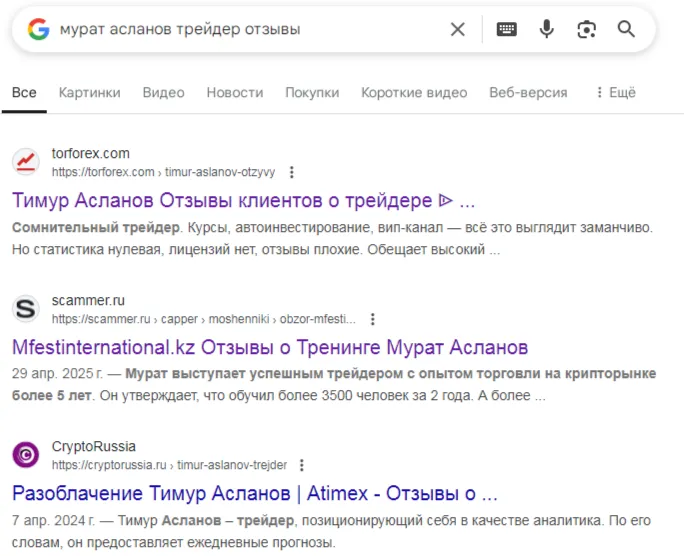This screenshot has height=556, width=684.
Task: Open the Покупки tab
Action: (312, 92)
